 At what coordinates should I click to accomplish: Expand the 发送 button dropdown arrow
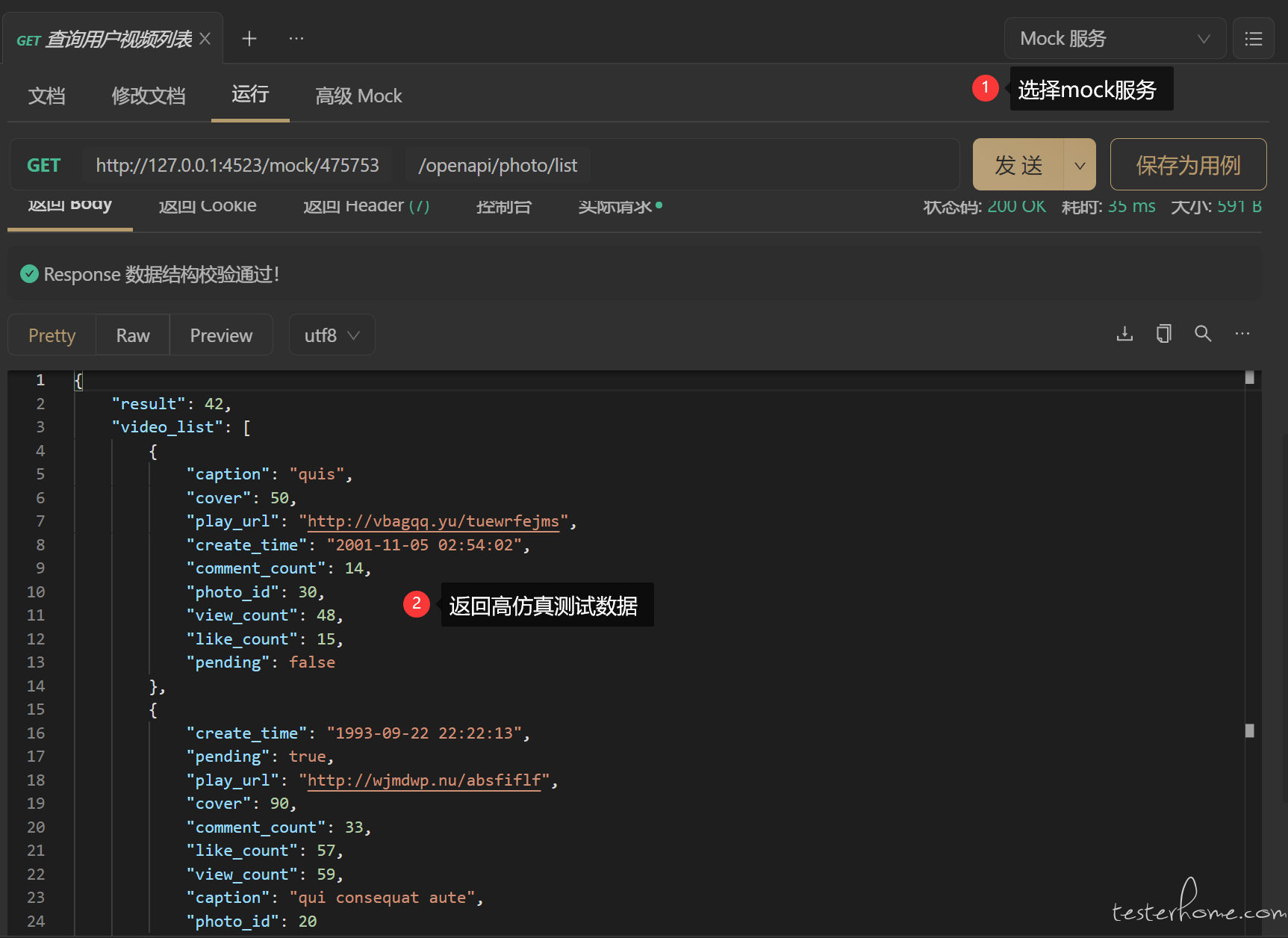pos(1080,165)
